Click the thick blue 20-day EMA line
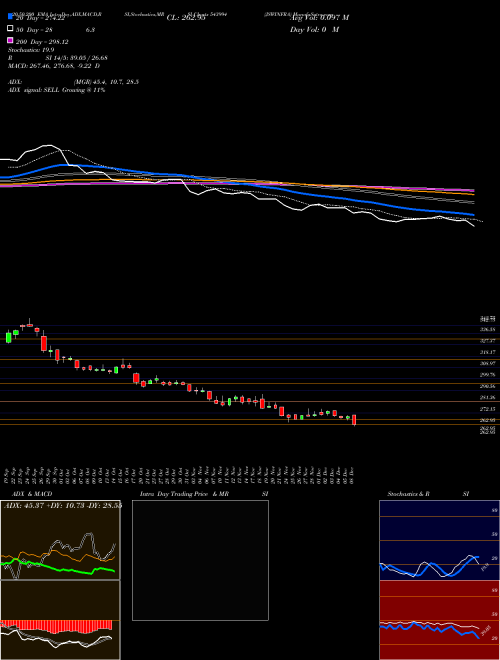 pos(236,182)
